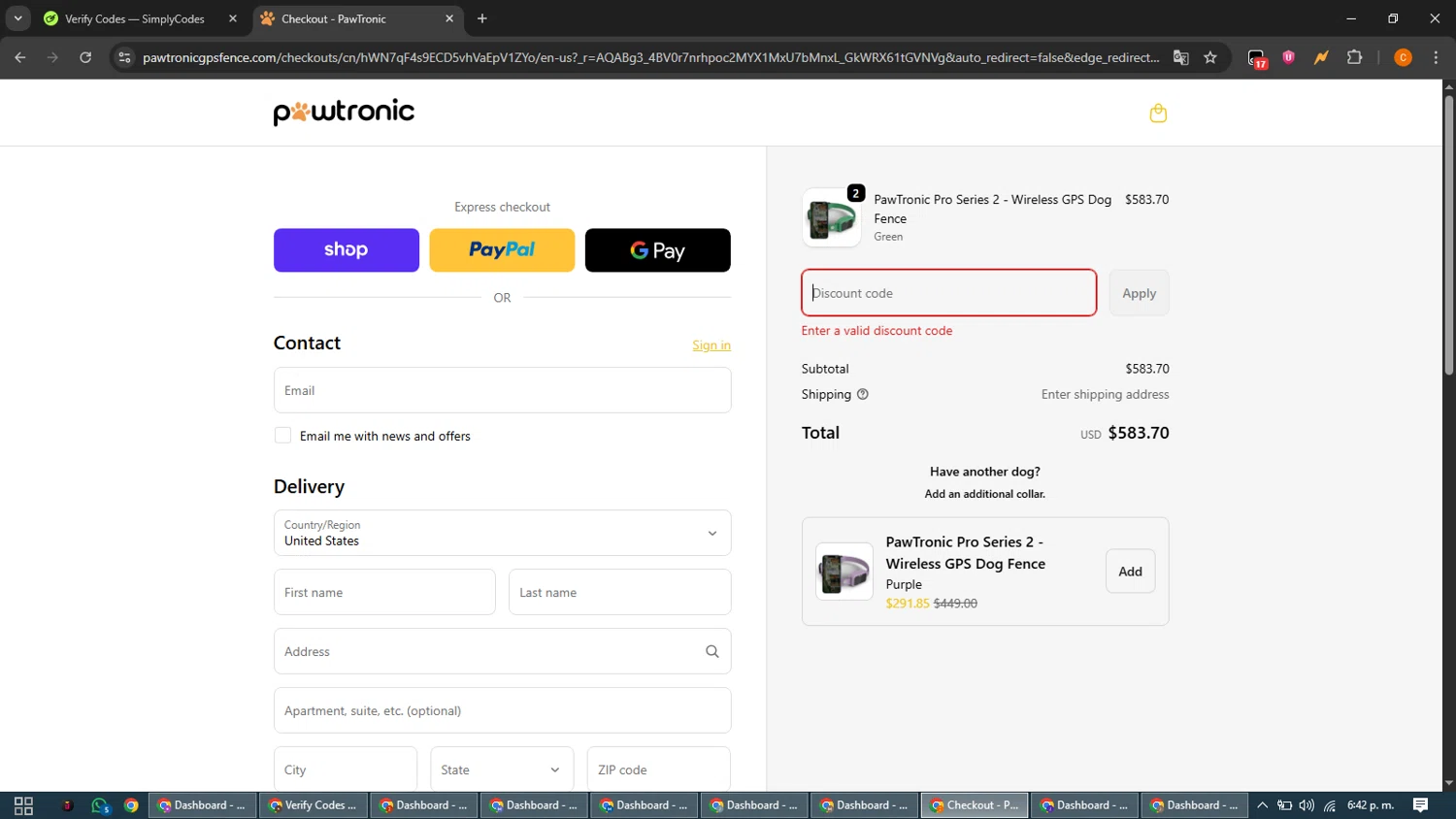Viewport: 1456px width, 819px height.
Task: Close the Checkout - PawTronic tab
Action: click(449, 18)
